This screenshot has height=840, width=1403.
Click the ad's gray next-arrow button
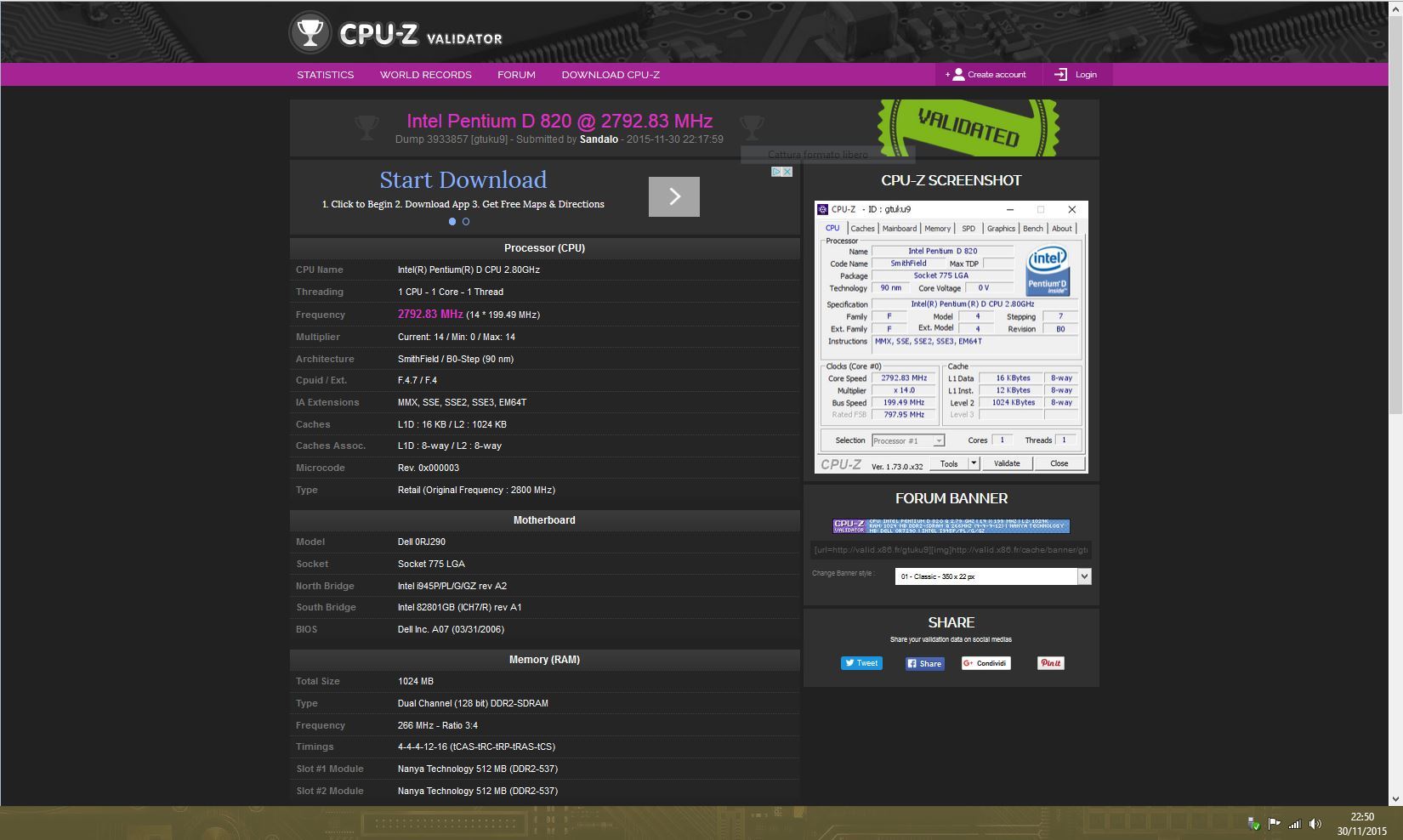[x=673, y=196]
